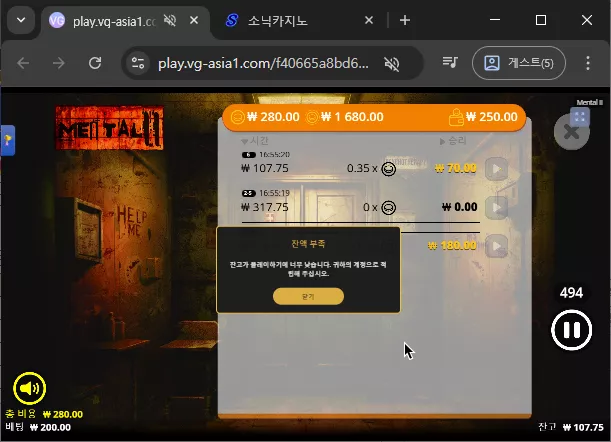The width and height of the screenshot is (611, 442).
Task: Click the 잔고 ₩107.75 balance
Action: pos(571,427)
